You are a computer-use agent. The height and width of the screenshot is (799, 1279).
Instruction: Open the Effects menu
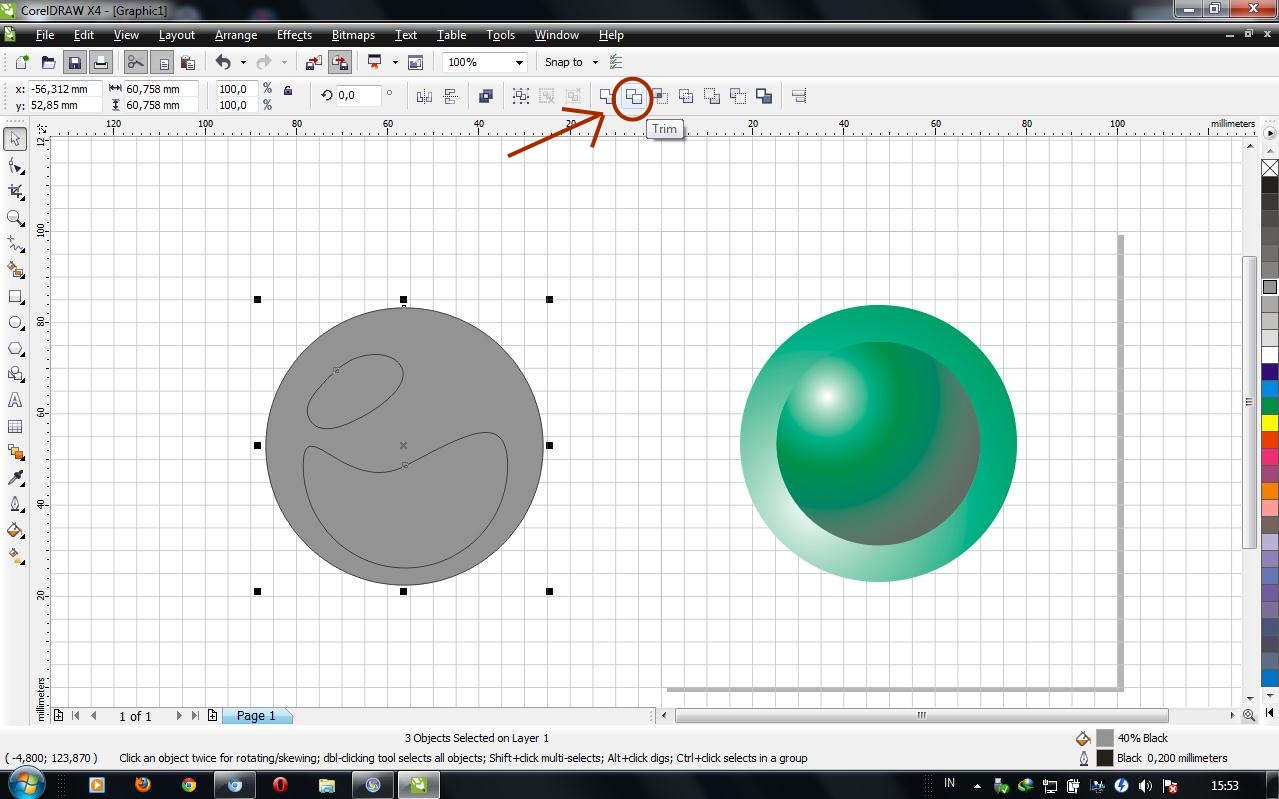(x=294, y=34)
